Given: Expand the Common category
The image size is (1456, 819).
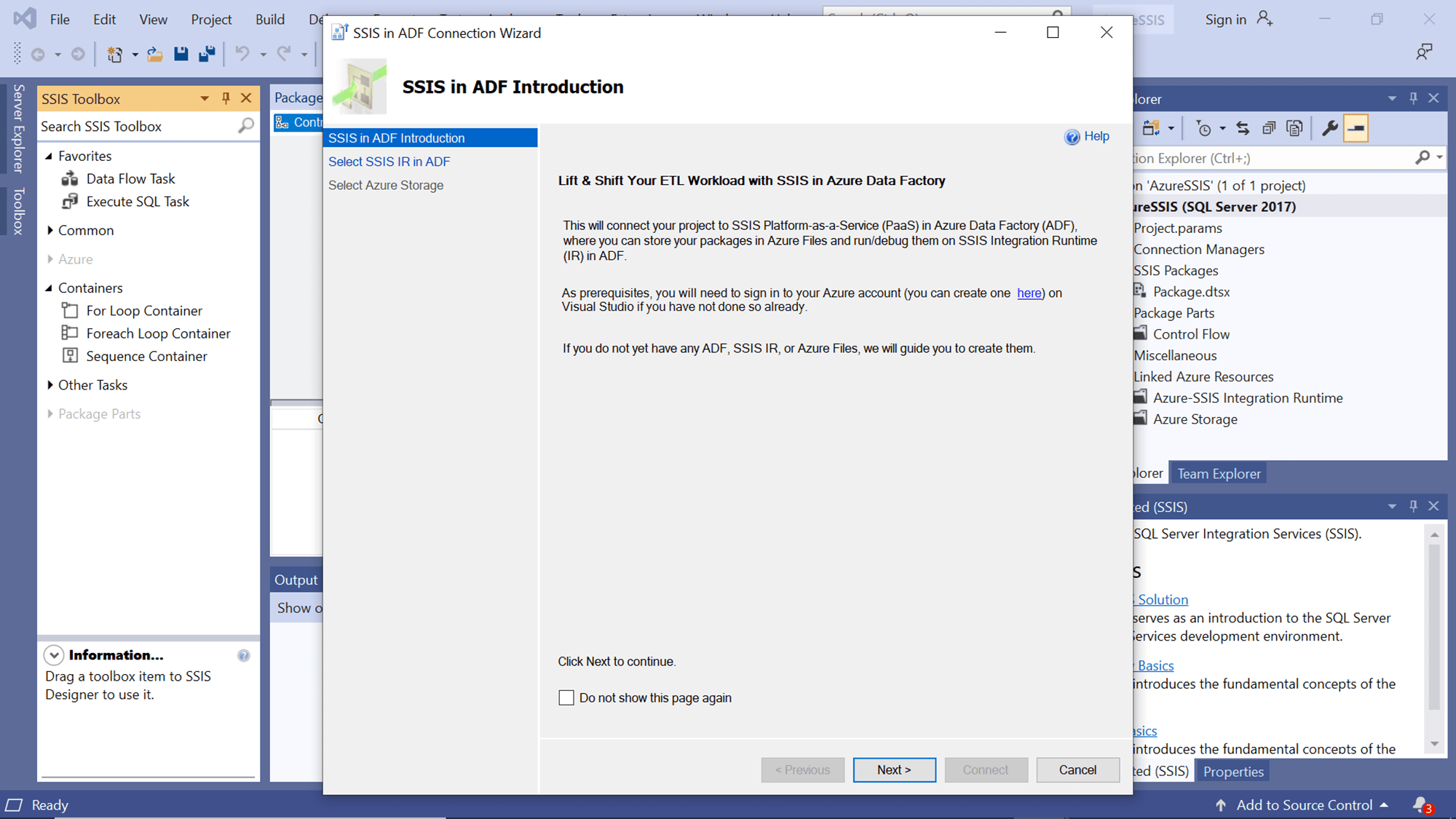Looking at the screenshot, I should point(50,230).
